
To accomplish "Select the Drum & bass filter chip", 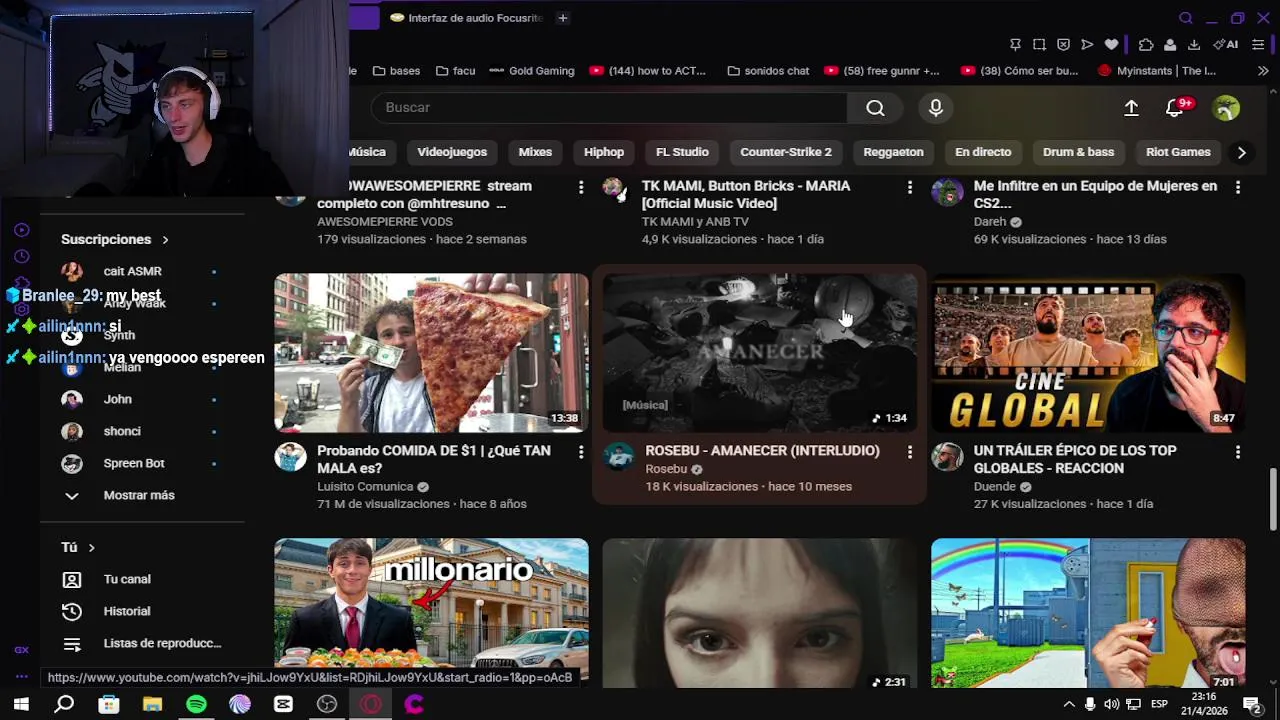I will click(x=1078, y=152).
